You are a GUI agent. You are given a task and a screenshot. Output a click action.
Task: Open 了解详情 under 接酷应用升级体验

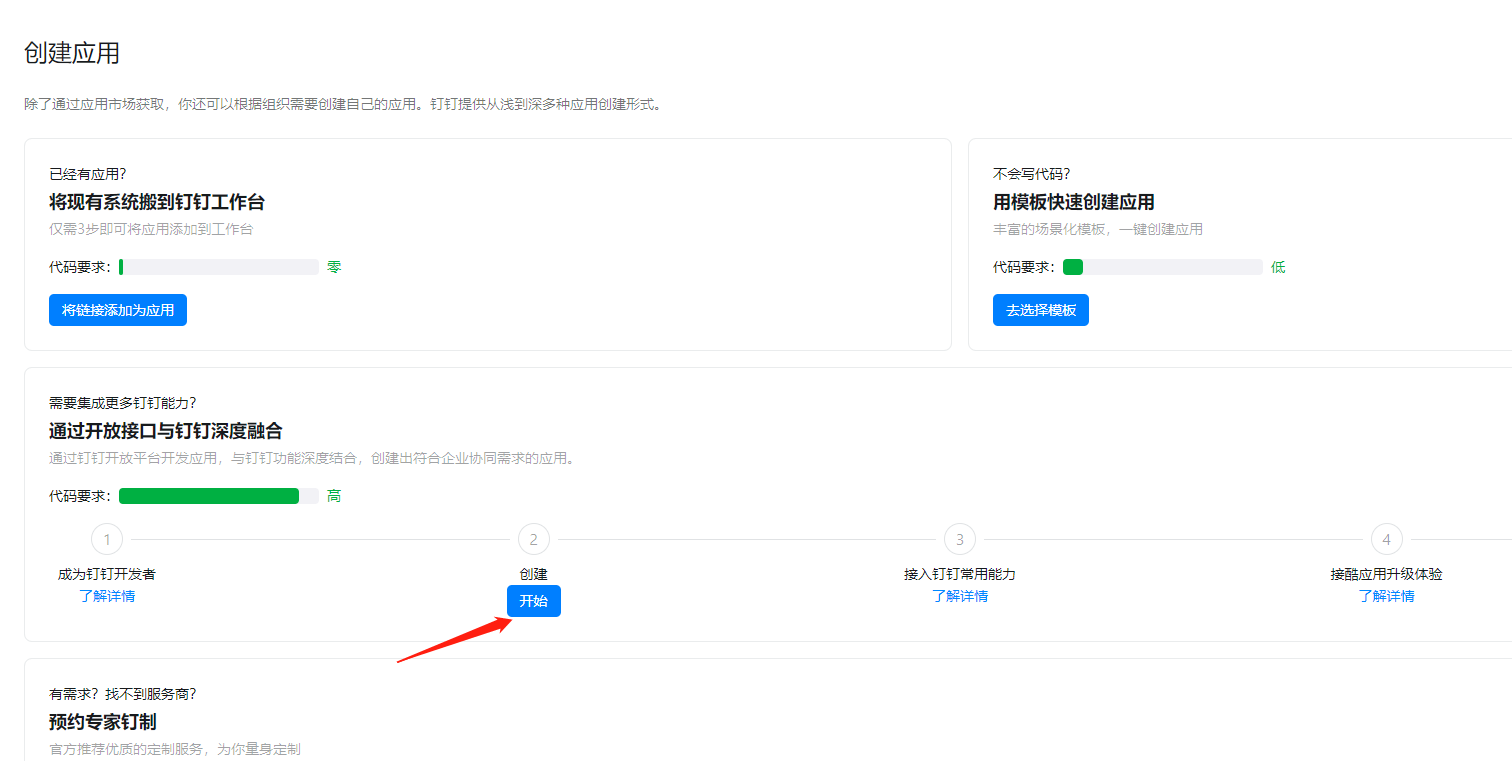(1386, 596)
